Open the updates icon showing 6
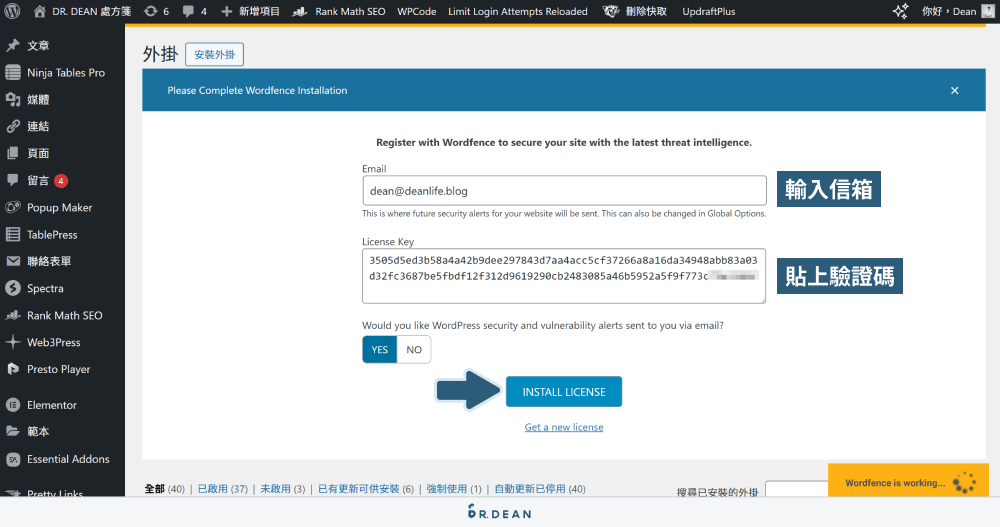Screen dimensions: 1000x527 pyautogui.click(x=151, y=11)
